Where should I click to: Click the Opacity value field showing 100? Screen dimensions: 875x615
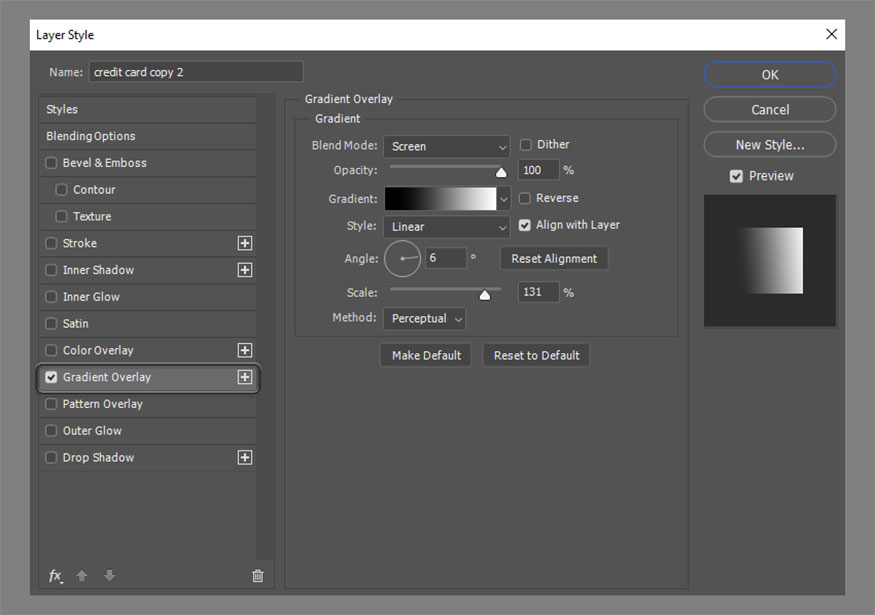539,170
